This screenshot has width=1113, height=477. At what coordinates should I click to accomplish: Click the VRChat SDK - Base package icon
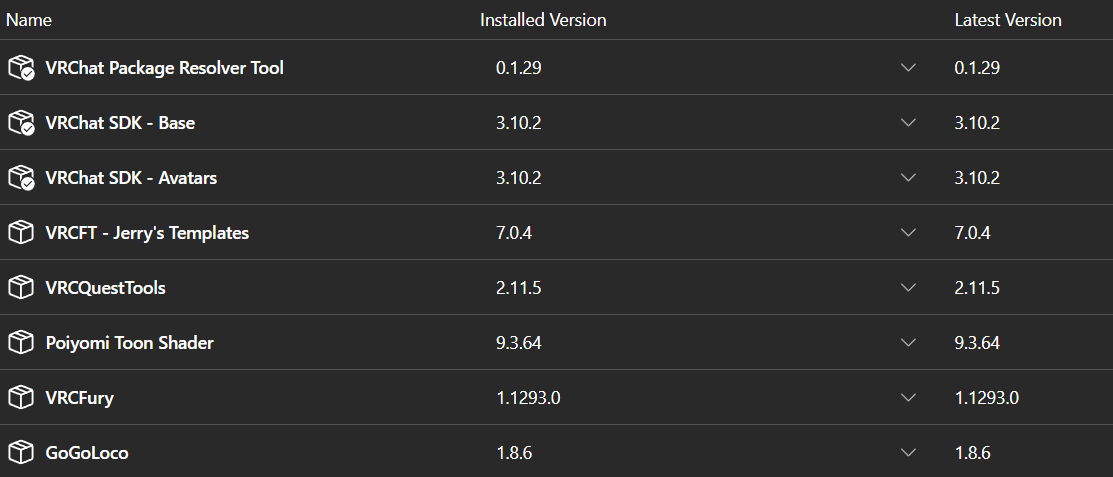21,123
